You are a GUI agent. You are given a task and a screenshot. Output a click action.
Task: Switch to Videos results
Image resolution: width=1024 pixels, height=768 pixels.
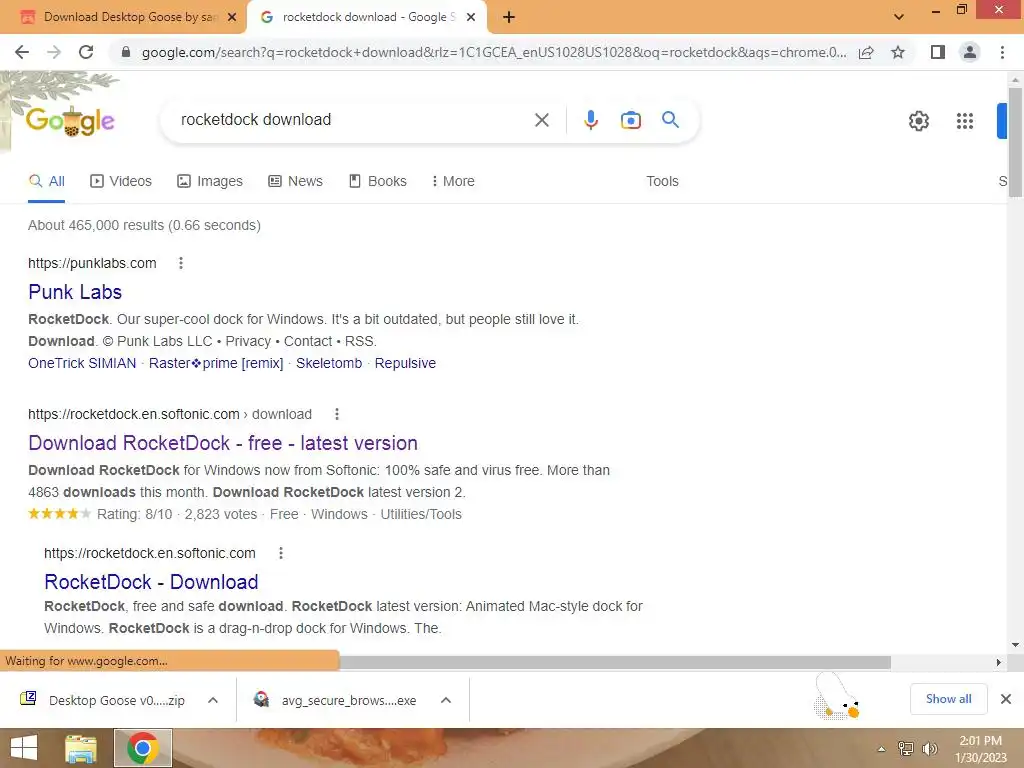[121, 181]
